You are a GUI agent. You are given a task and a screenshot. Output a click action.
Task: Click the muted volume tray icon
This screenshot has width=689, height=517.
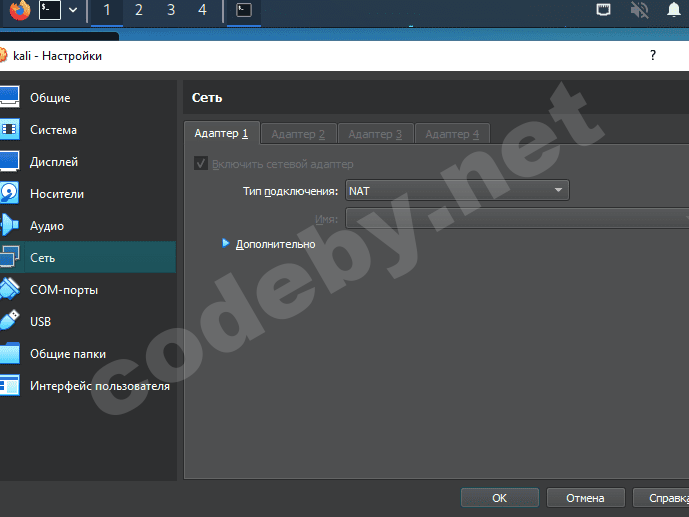click(639, 9)
